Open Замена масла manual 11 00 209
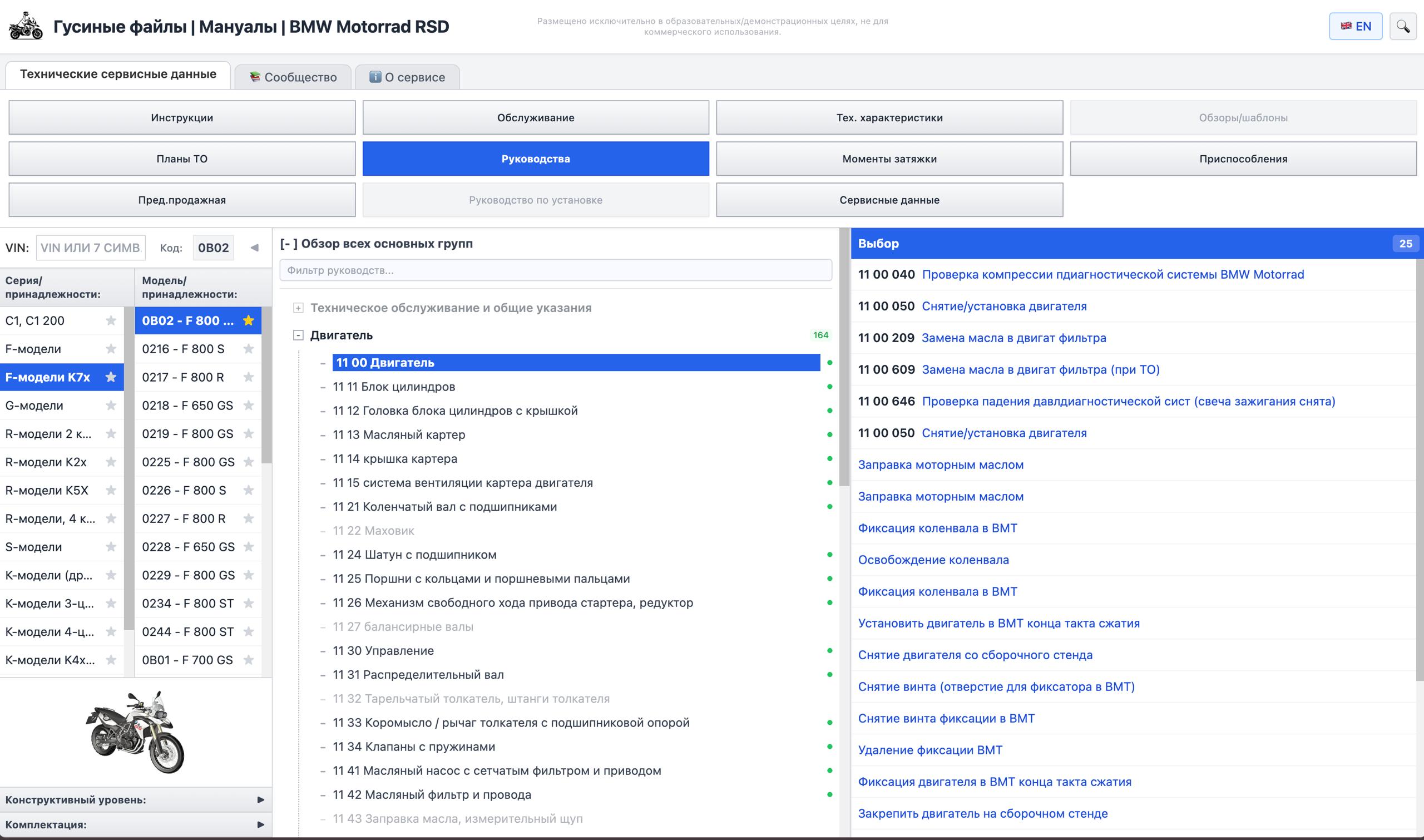The width and height of the screenshot is (1424, 840). click(1013, 338)
